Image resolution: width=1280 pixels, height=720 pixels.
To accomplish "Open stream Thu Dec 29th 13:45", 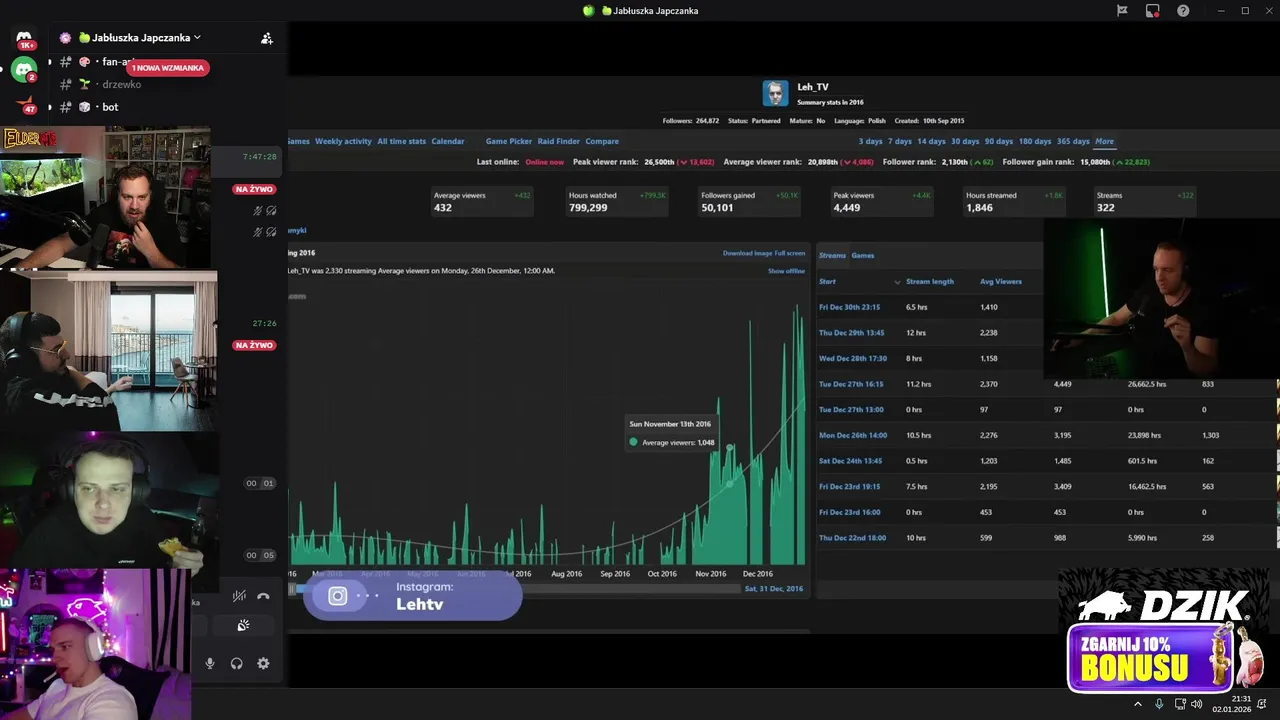I will (851, 333).
